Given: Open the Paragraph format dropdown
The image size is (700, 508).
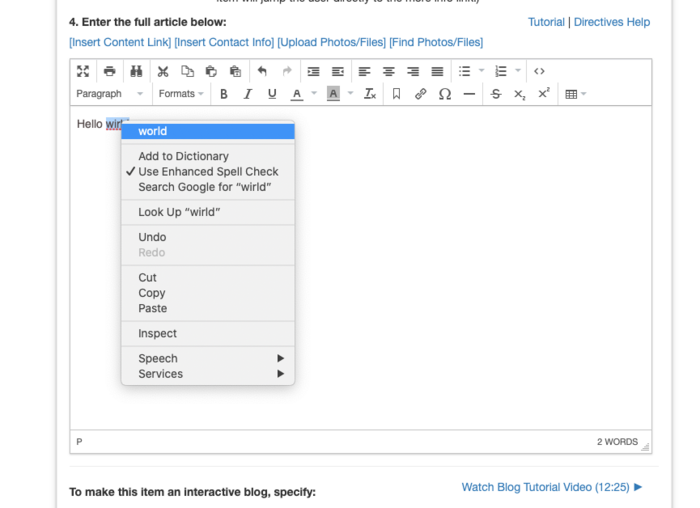Looking at the screenshot, I should 109,94.
